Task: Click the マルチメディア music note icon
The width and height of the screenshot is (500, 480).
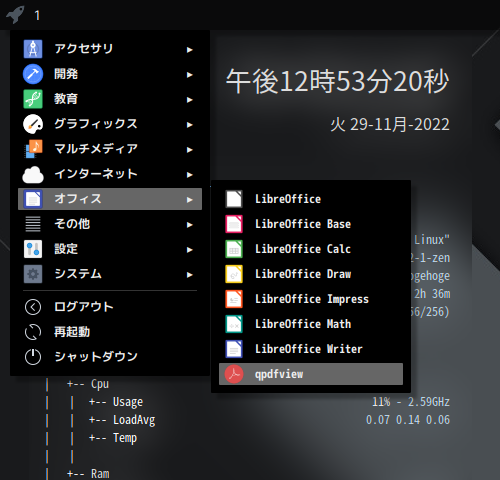Action: click(x=33, y=149)
